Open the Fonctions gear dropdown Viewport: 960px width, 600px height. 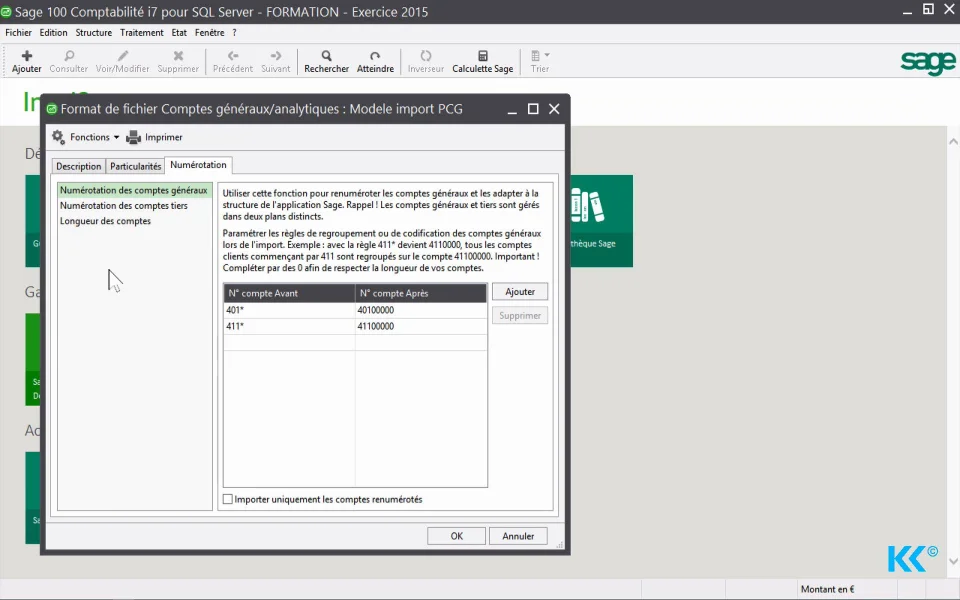[85, 137]
